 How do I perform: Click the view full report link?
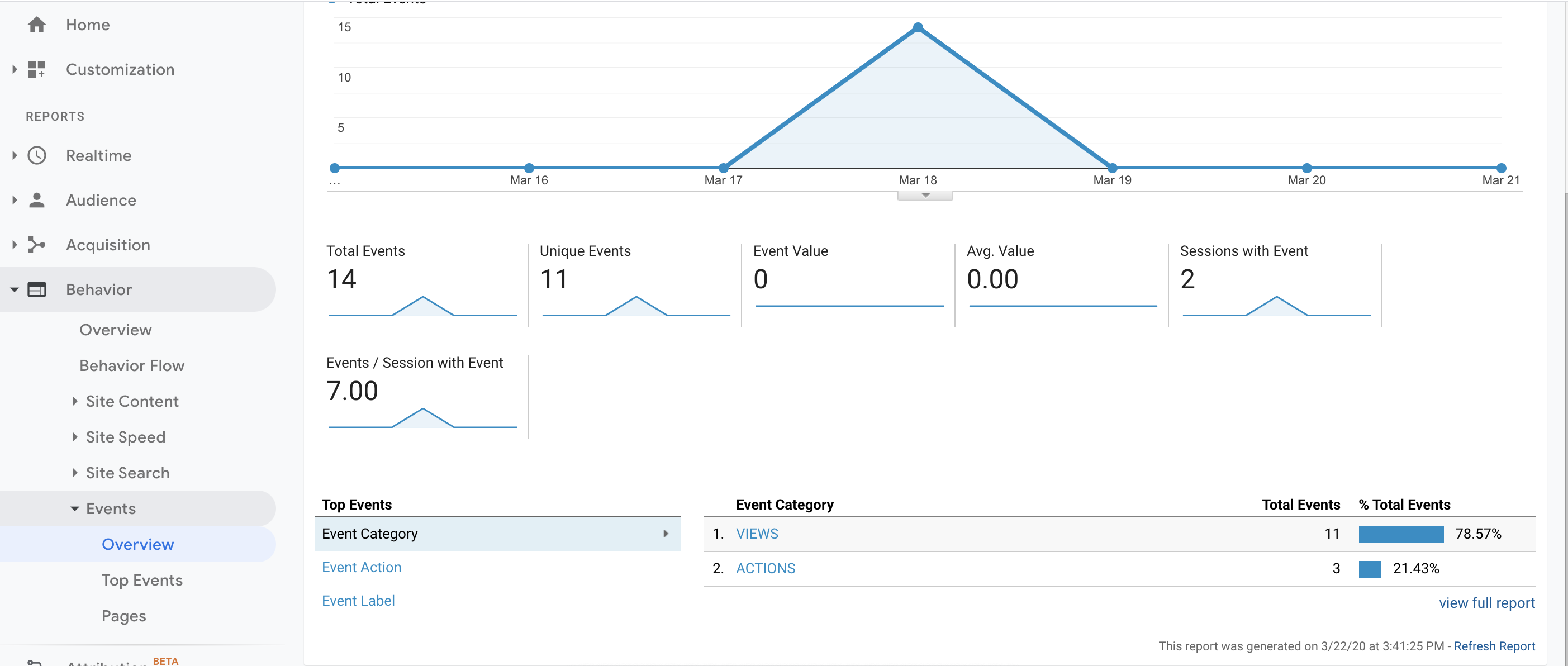1486,603
